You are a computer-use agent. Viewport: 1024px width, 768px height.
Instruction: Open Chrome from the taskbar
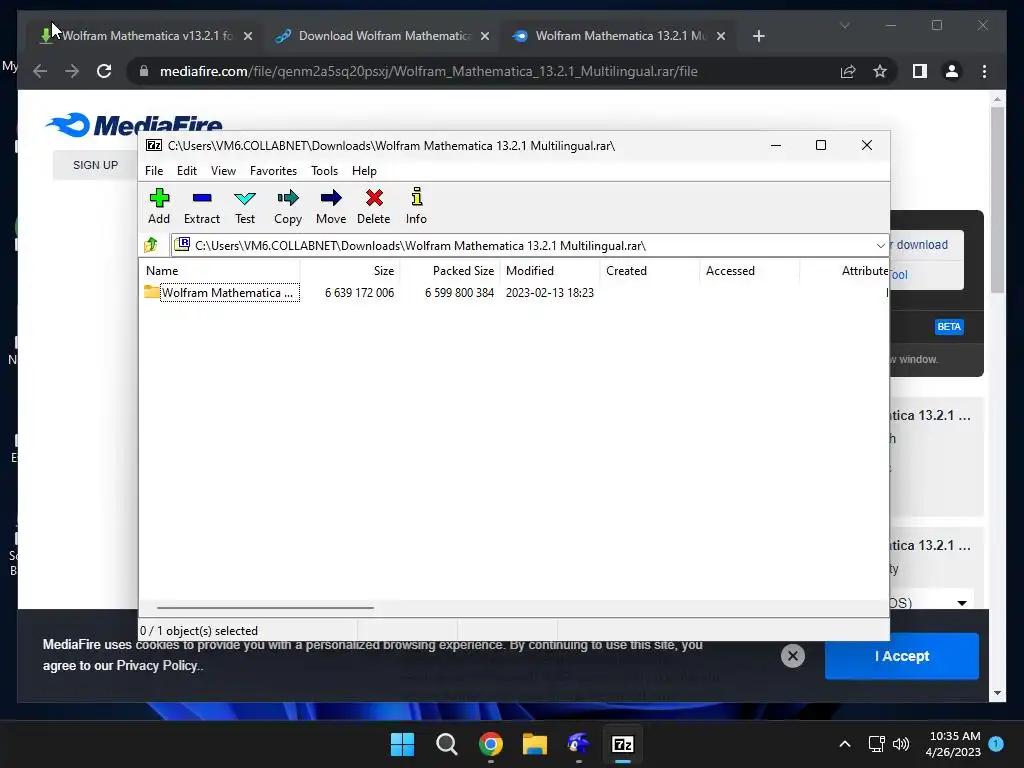490,744
